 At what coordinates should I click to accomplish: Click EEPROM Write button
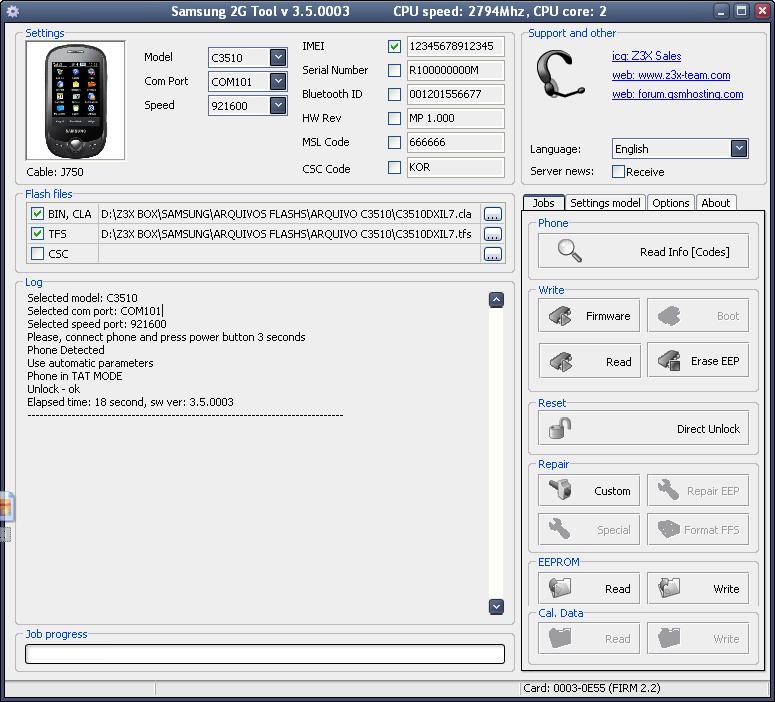click(x=698, y=588)
